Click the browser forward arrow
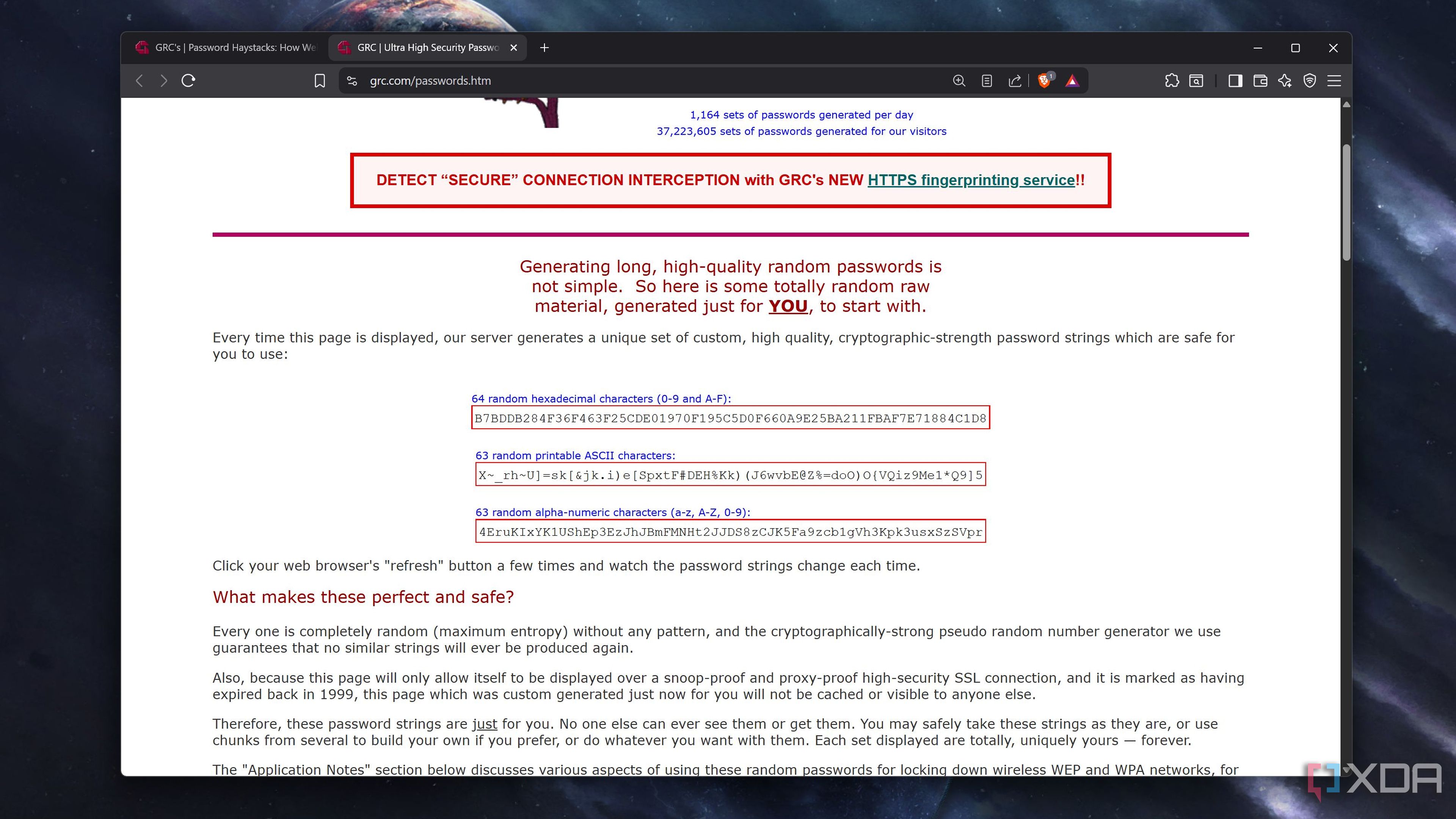1456x819 pixels. 164,81
